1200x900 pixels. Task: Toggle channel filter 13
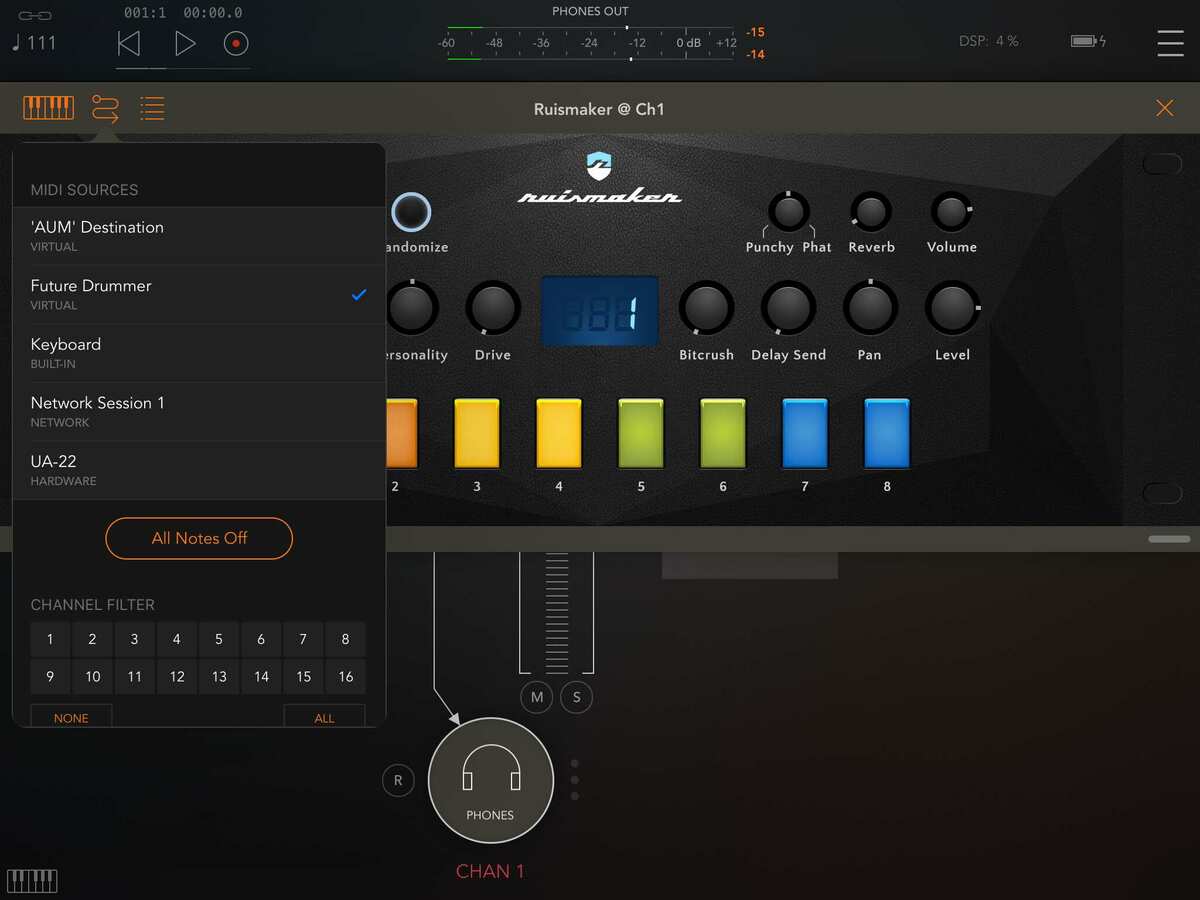click(x=219, y=677)
